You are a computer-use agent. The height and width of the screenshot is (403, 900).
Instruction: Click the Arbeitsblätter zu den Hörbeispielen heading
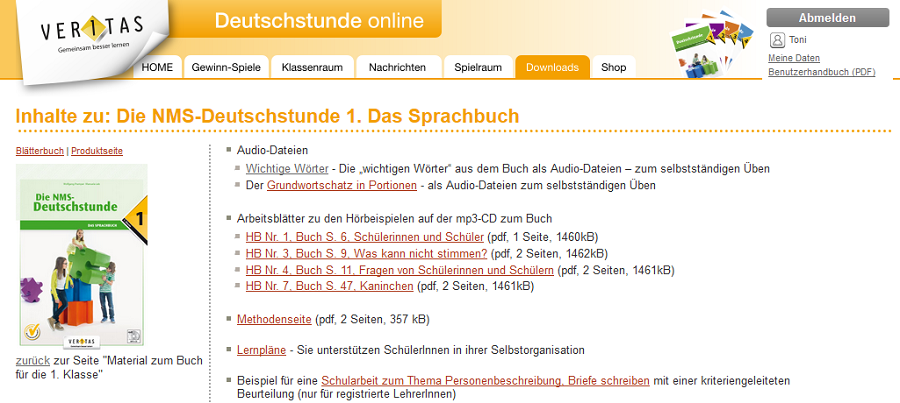394,219
